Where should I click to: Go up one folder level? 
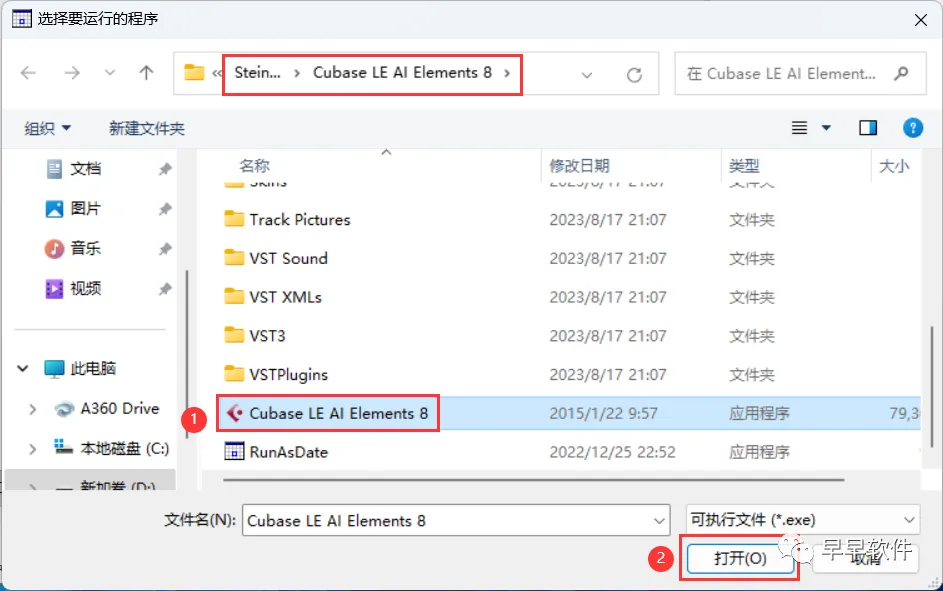pyautogui.click(x=146, y=73)
